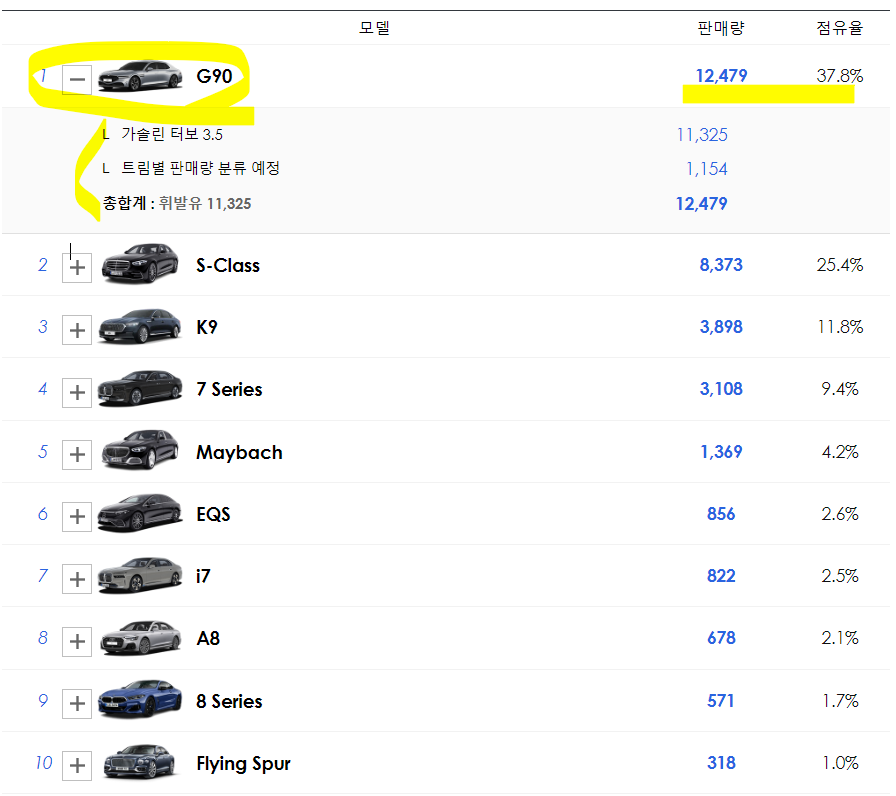Click the 7 Series car thumbnail
Image resolution: width=896 pixels, height=796 pixels.
point(140,389)
